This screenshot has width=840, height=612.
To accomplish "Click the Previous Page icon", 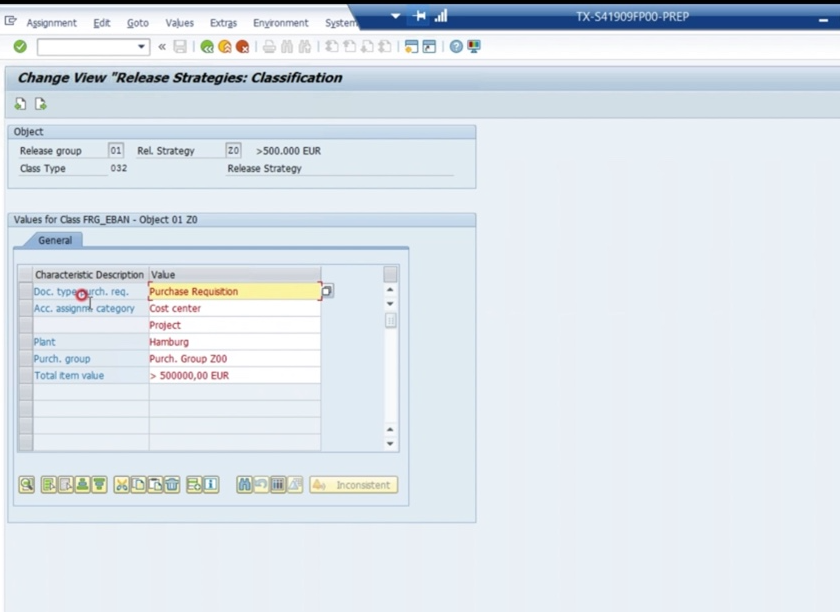I will tap(349, 47).
